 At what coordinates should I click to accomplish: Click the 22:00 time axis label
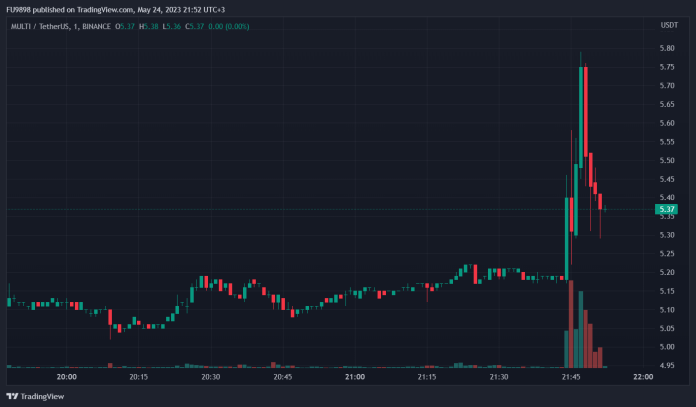click(x=643, y=377)
